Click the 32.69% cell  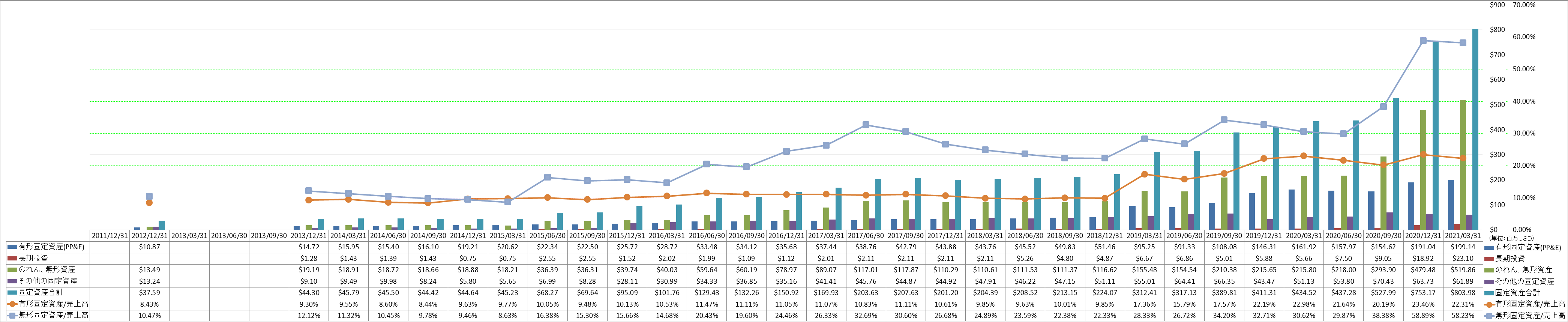coord(866,316)
